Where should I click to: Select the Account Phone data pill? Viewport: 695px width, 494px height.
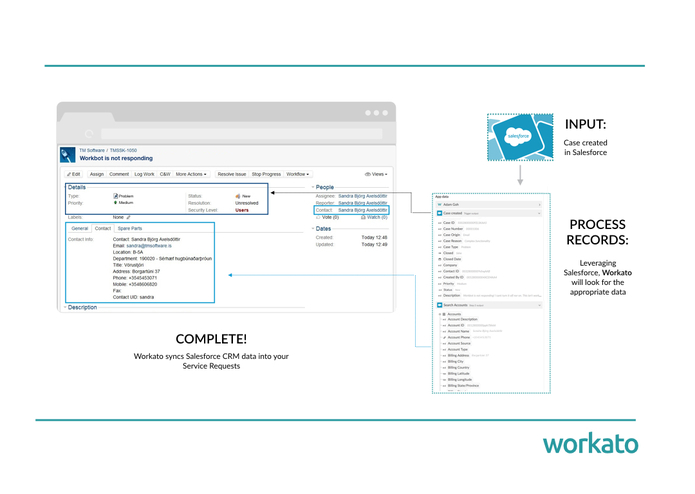tap(459, 338)
